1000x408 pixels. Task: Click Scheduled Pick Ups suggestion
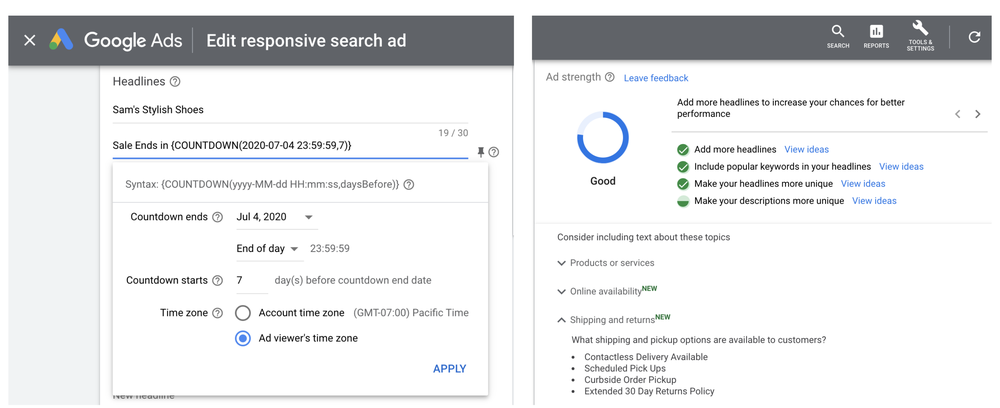625,368
